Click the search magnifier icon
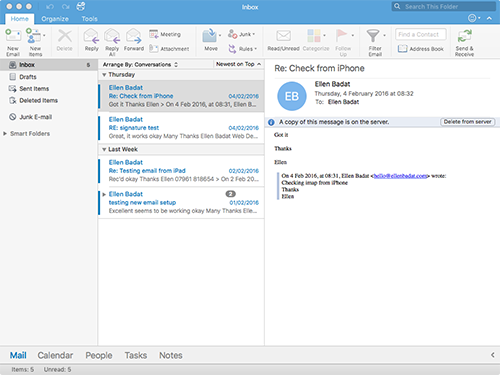 [x=397, y=6]
